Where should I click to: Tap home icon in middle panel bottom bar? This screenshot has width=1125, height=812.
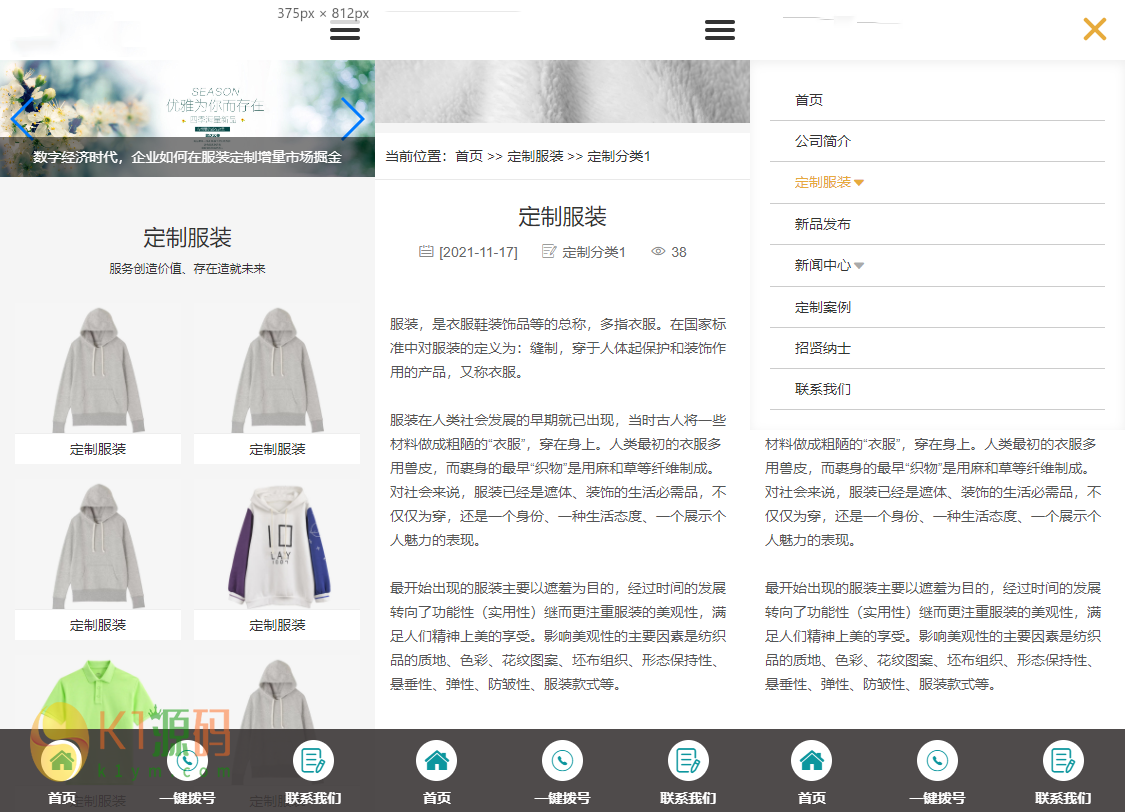[437, 760]
